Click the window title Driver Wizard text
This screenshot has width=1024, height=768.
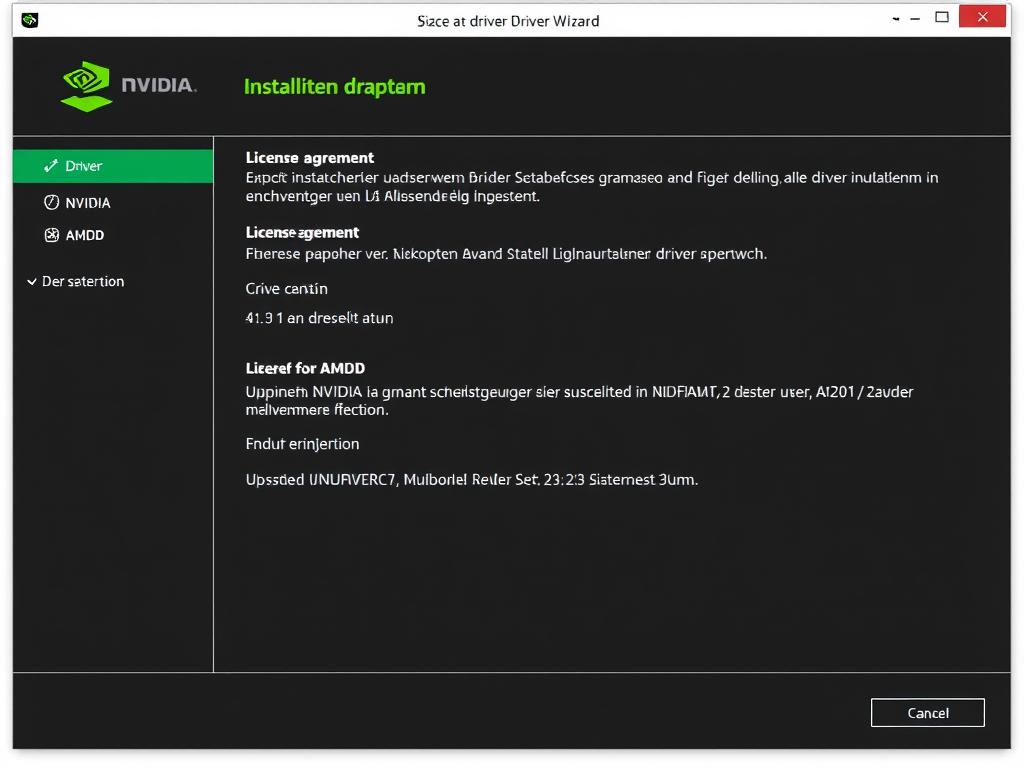click(x=508, y=21)
